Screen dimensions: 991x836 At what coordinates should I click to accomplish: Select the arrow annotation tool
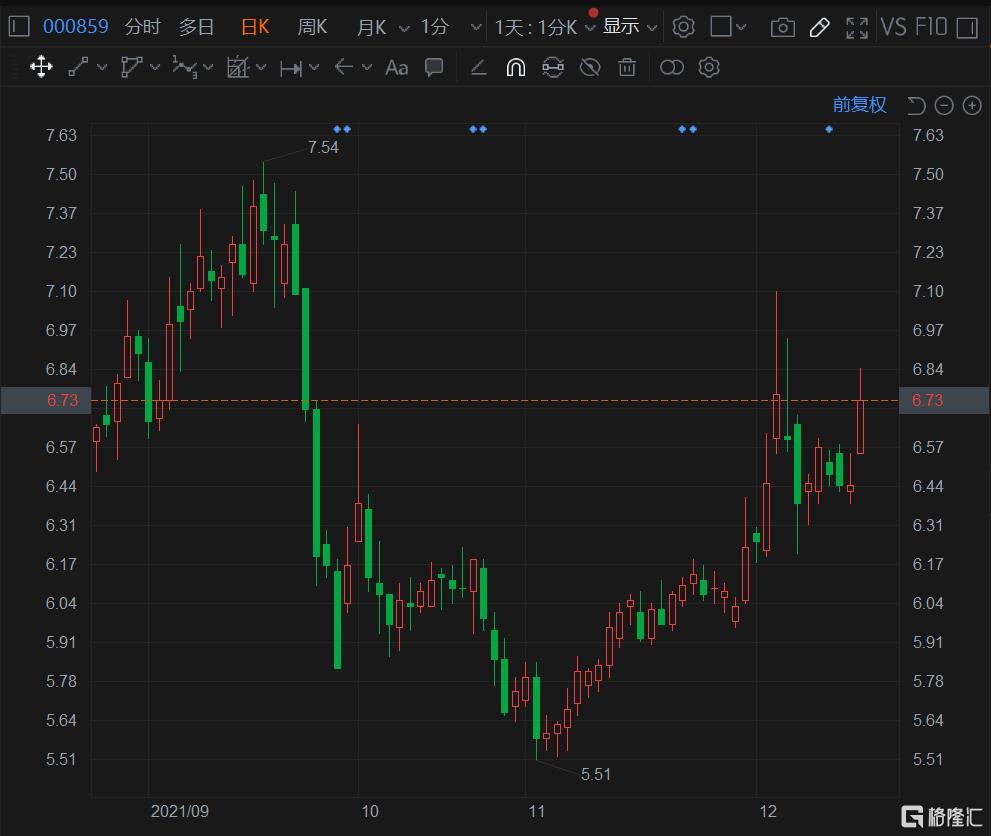(344, 66)
